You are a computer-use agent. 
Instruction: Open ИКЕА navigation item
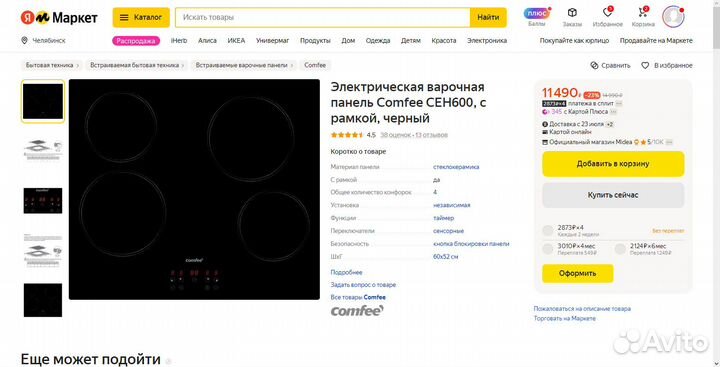click(x=236, y=40)
